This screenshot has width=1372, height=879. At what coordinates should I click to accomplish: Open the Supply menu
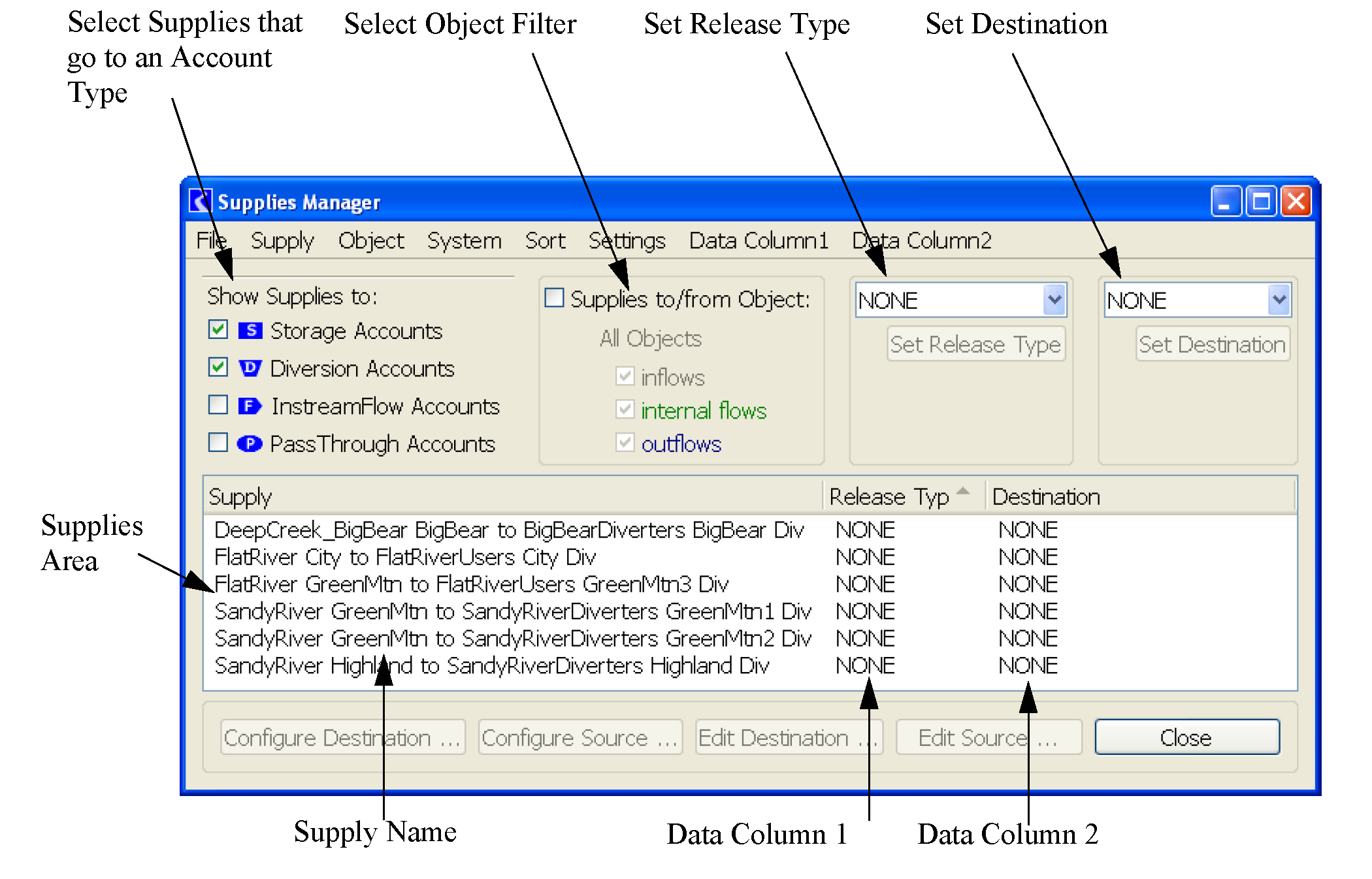pos(282,241)
